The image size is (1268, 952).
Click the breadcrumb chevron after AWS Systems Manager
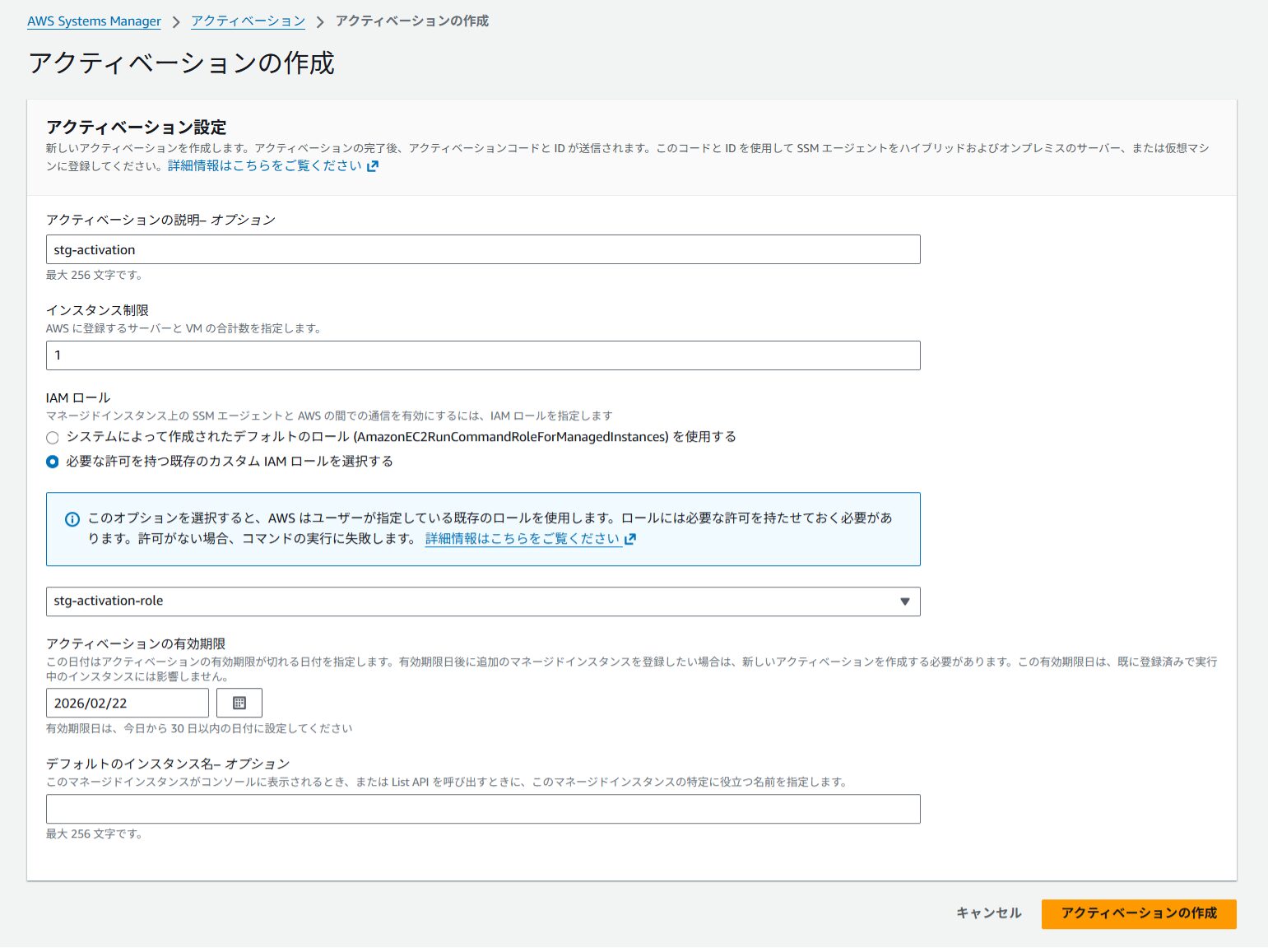[x=176, y=22]
